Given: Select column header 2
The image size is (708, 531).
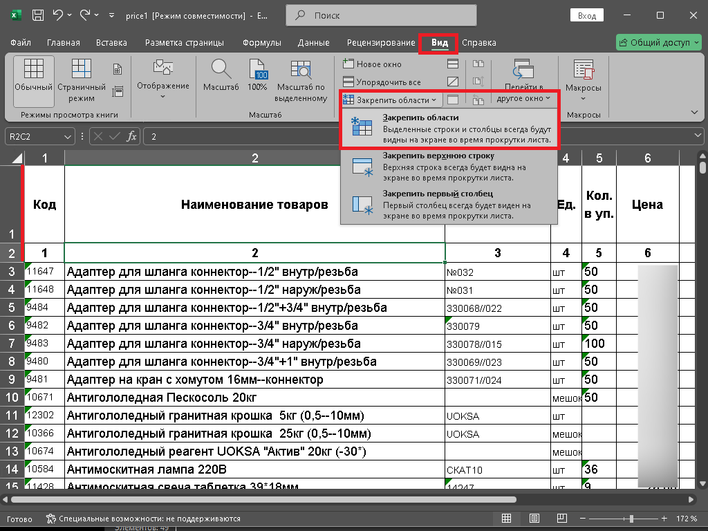Looking at the screenshot, I should (x=255, y=158).
